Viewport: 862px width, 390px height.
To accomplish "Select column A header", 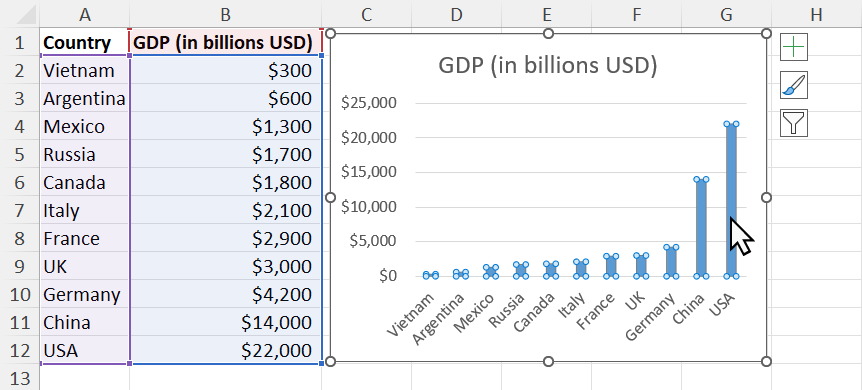I will tap(85, 14).
